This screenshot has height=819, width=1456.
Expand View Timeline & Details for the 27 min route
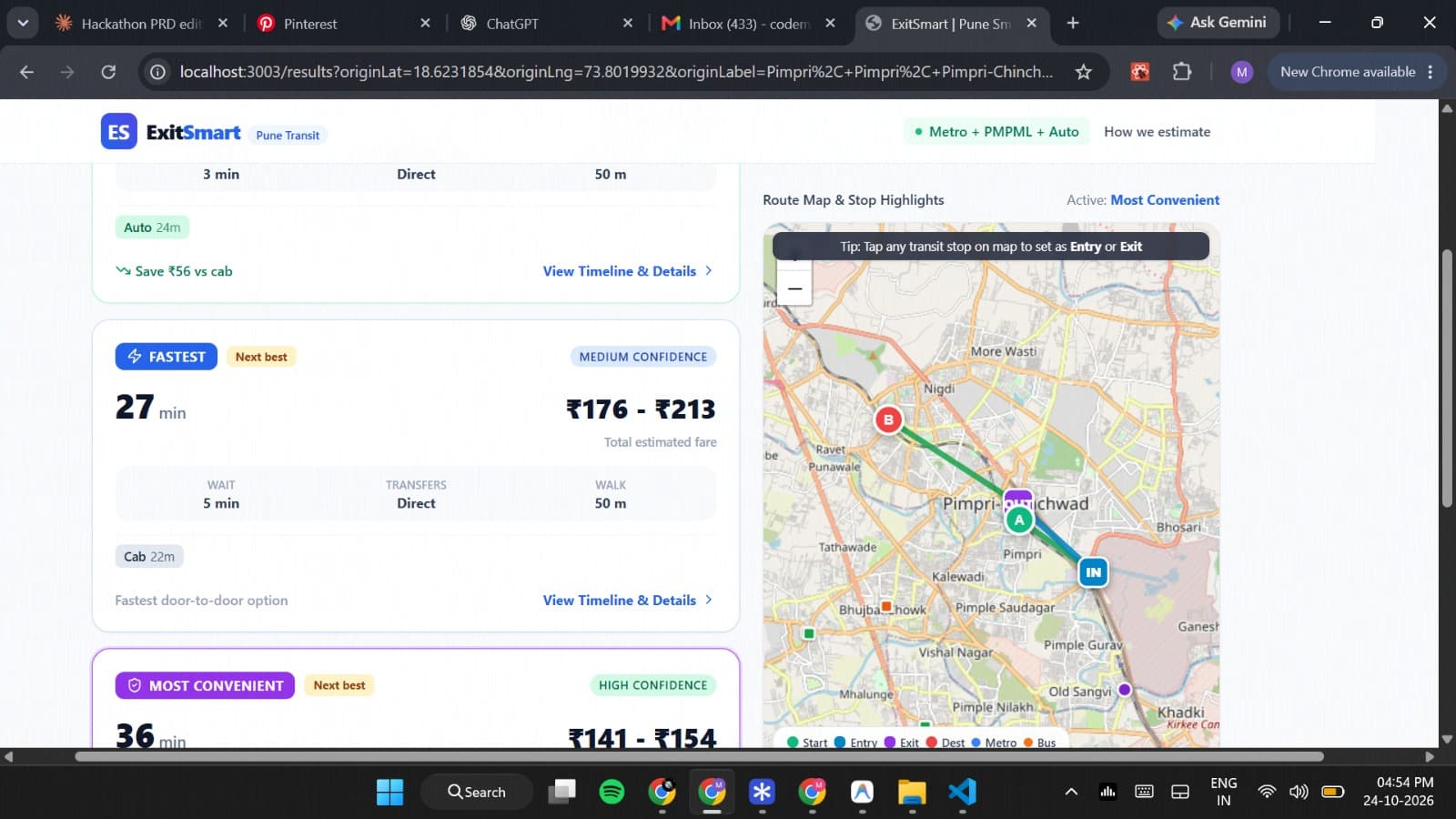pos(627,601)
